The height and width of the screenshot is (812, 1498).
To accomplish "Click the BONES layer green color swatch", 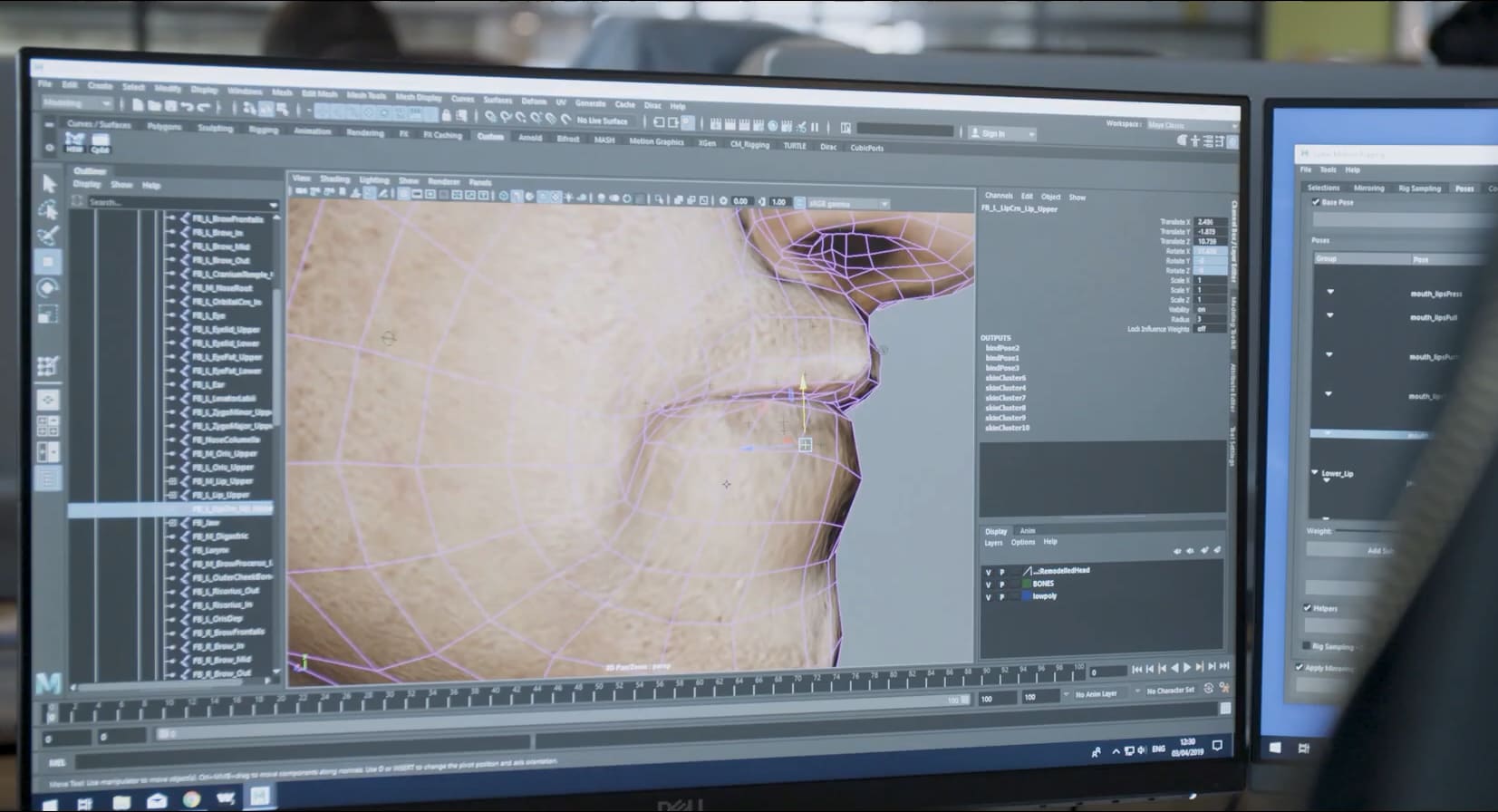I will [x=1027, y=585].
